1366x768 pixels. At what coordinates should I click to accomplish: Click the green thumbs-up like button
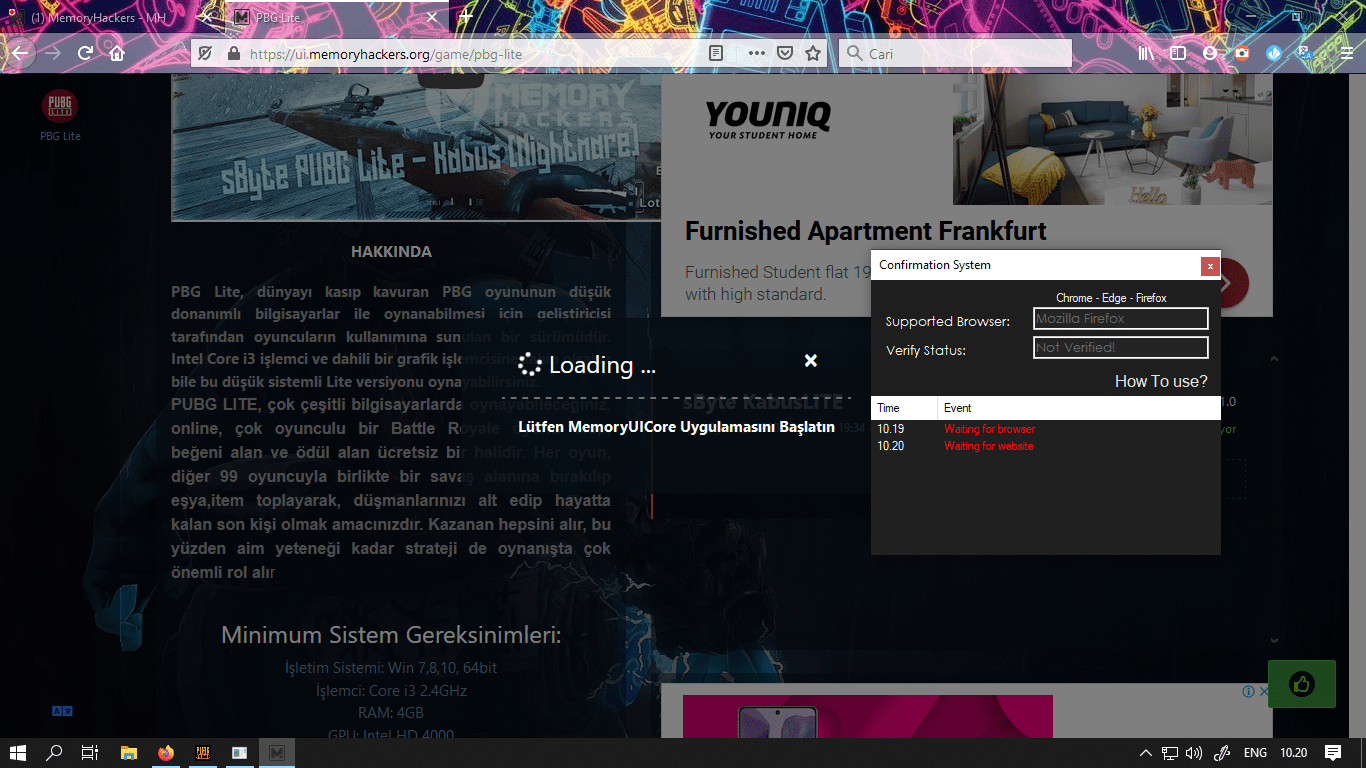tap(1302, 684)
